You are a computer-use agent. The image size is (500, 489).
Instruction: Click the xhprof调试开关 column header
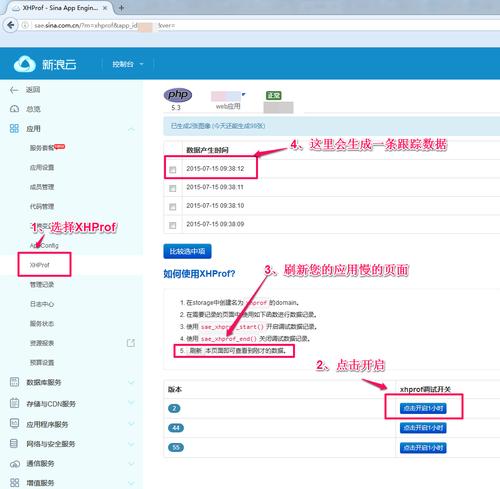coord(425,389)
